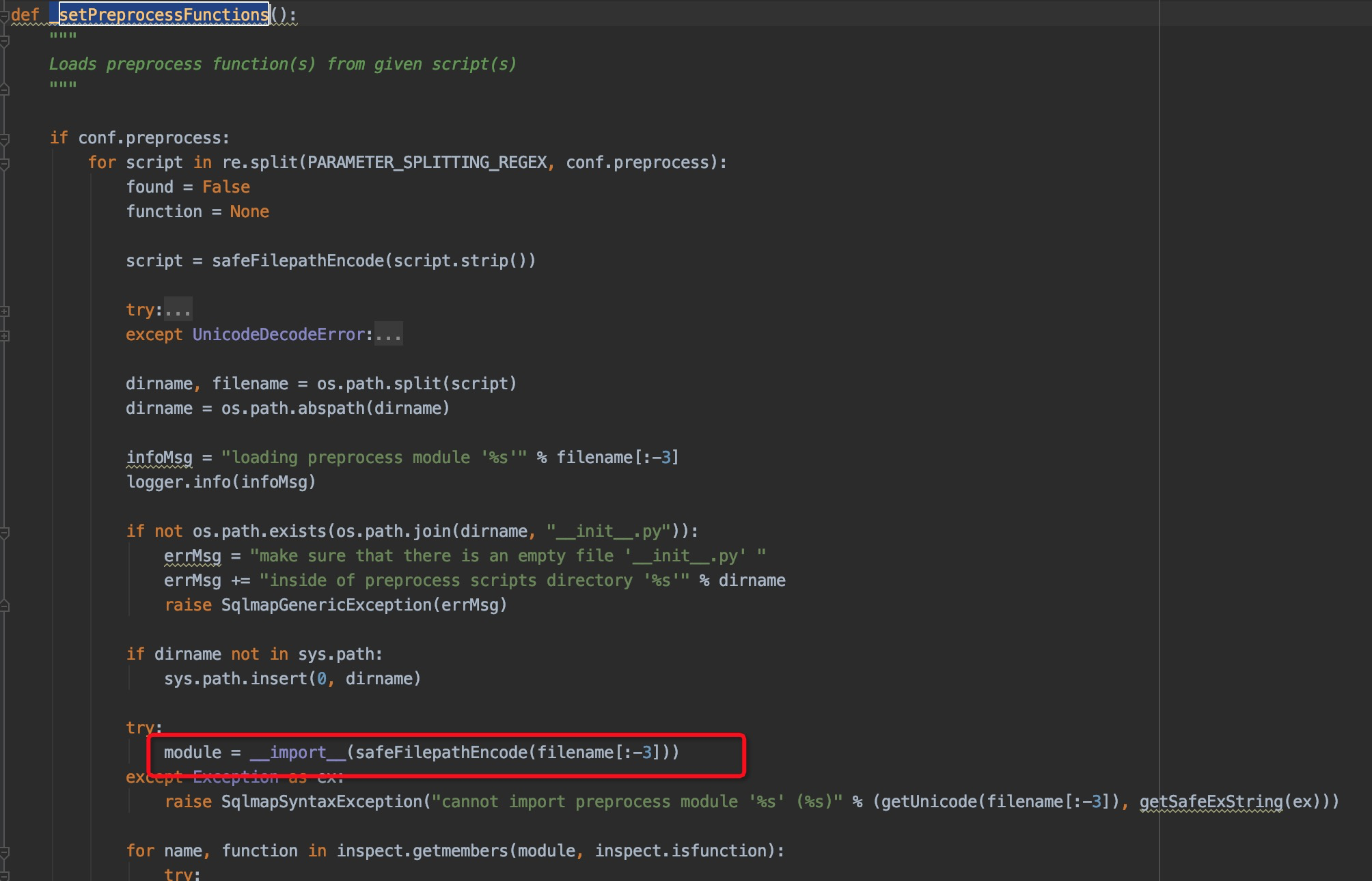Click the 'def' keyword
This screenshot has height=881, width=1372.
25,14
